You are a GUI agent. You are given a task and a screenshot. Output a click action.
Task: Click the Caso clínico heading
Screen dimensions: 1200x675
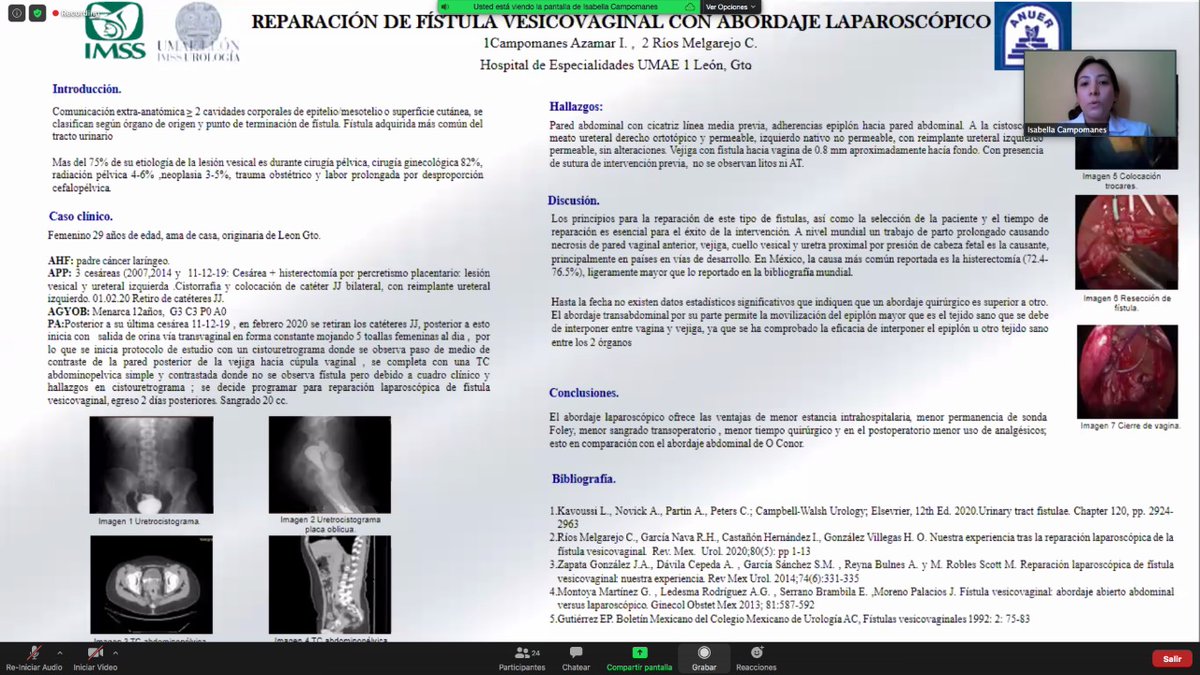click(81, 216)
